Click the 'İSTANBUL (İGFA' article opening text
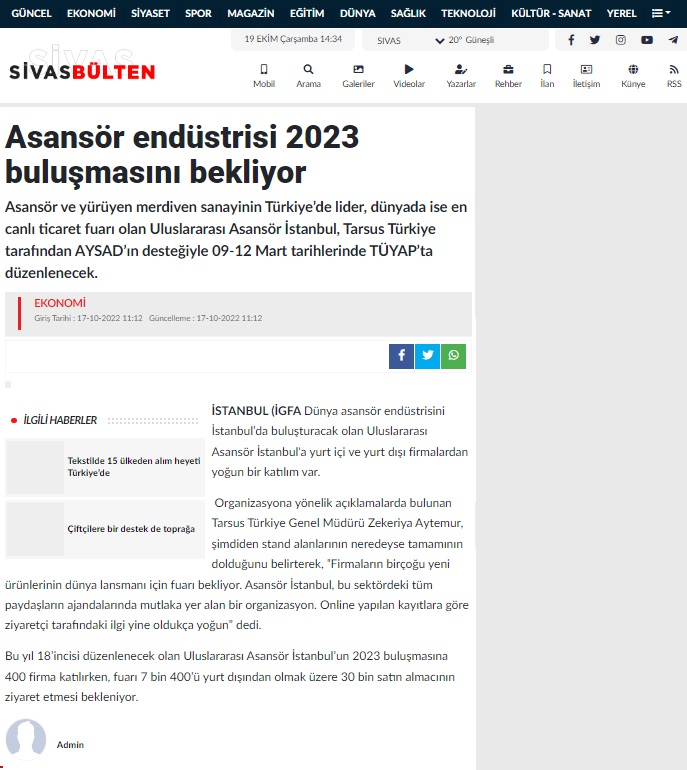687x770 pixels. (x=256, y=411)
